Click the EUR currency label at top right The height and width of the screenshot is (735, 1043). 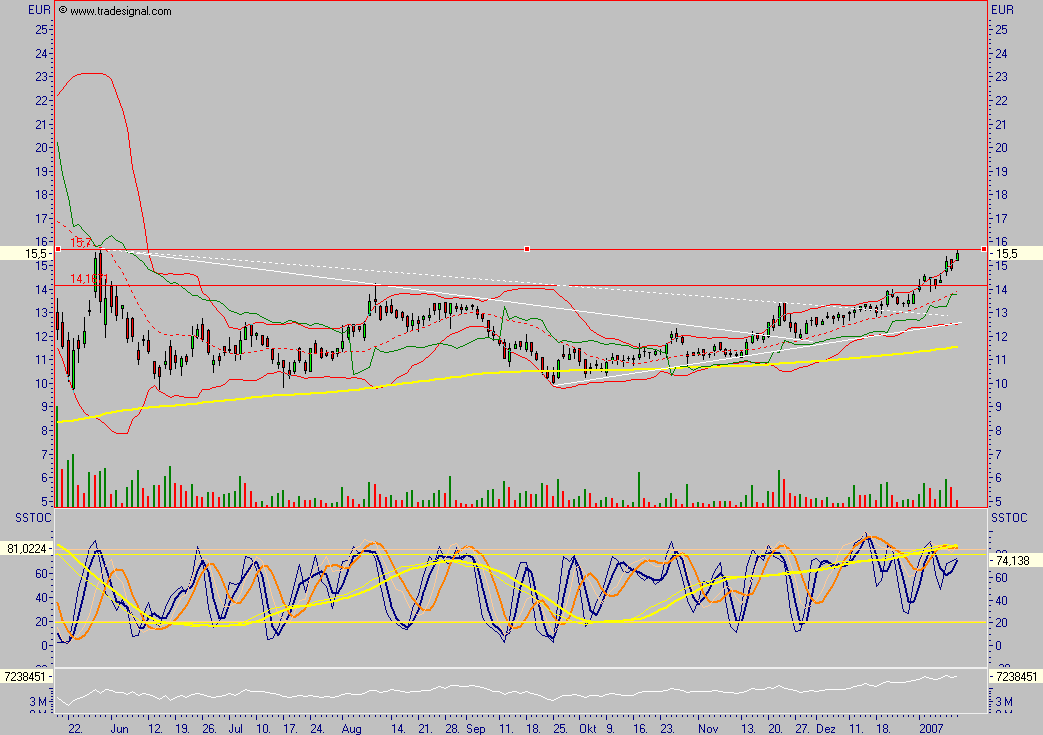point(1003,10)
